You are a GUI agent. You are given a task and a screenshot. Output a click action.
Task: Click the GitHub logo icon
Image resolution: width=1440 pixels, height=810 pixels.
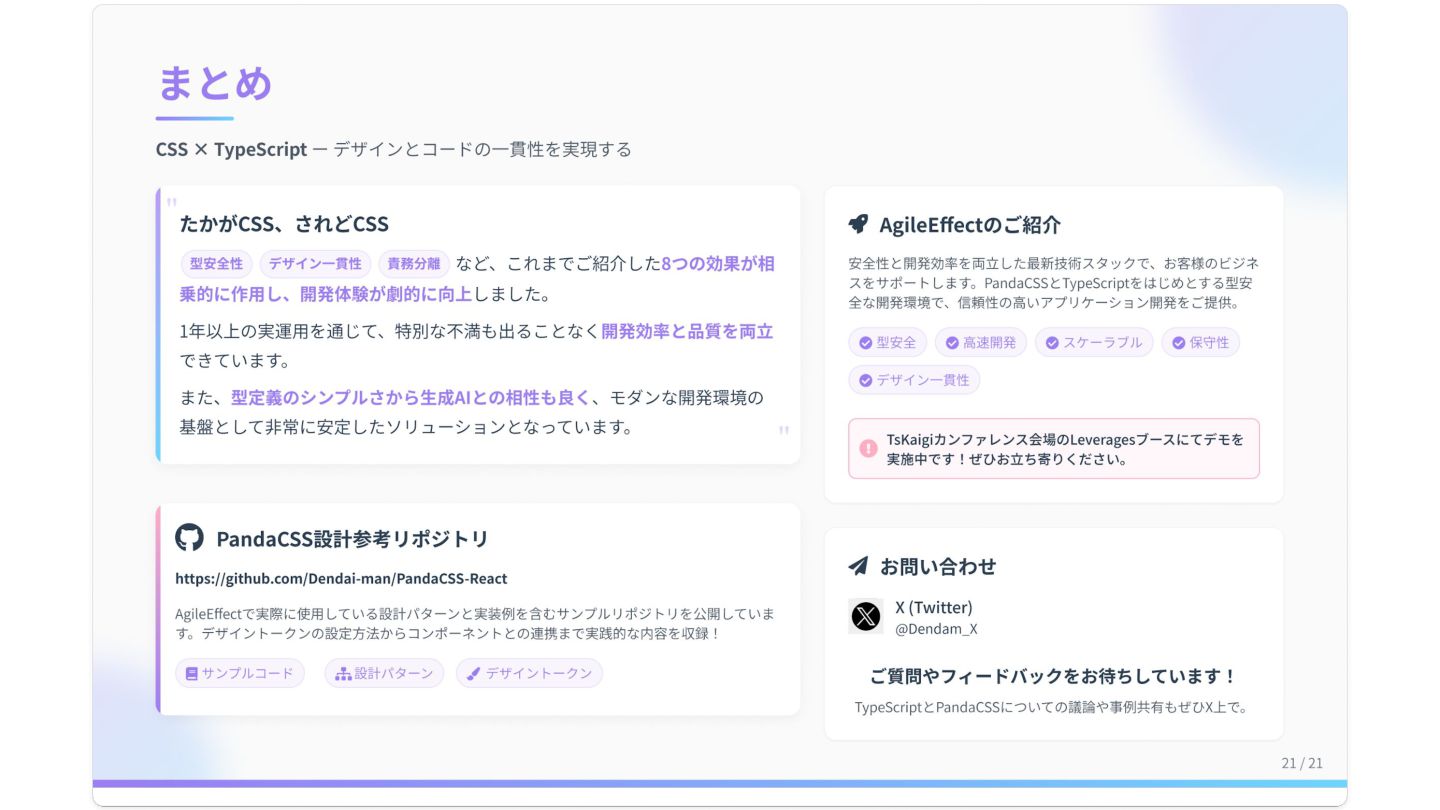tap(189, 537)
